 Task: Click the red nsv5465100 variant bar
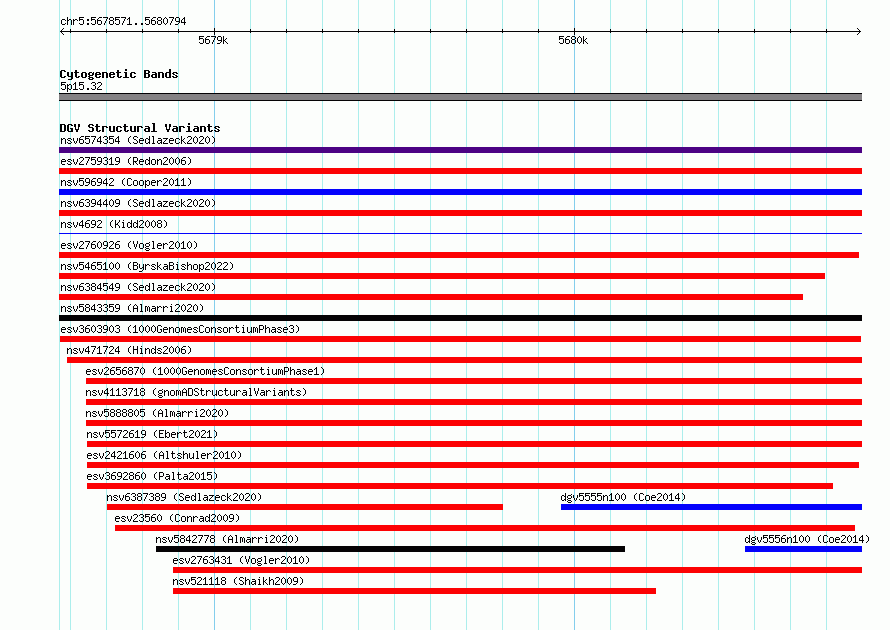point(442,276)
